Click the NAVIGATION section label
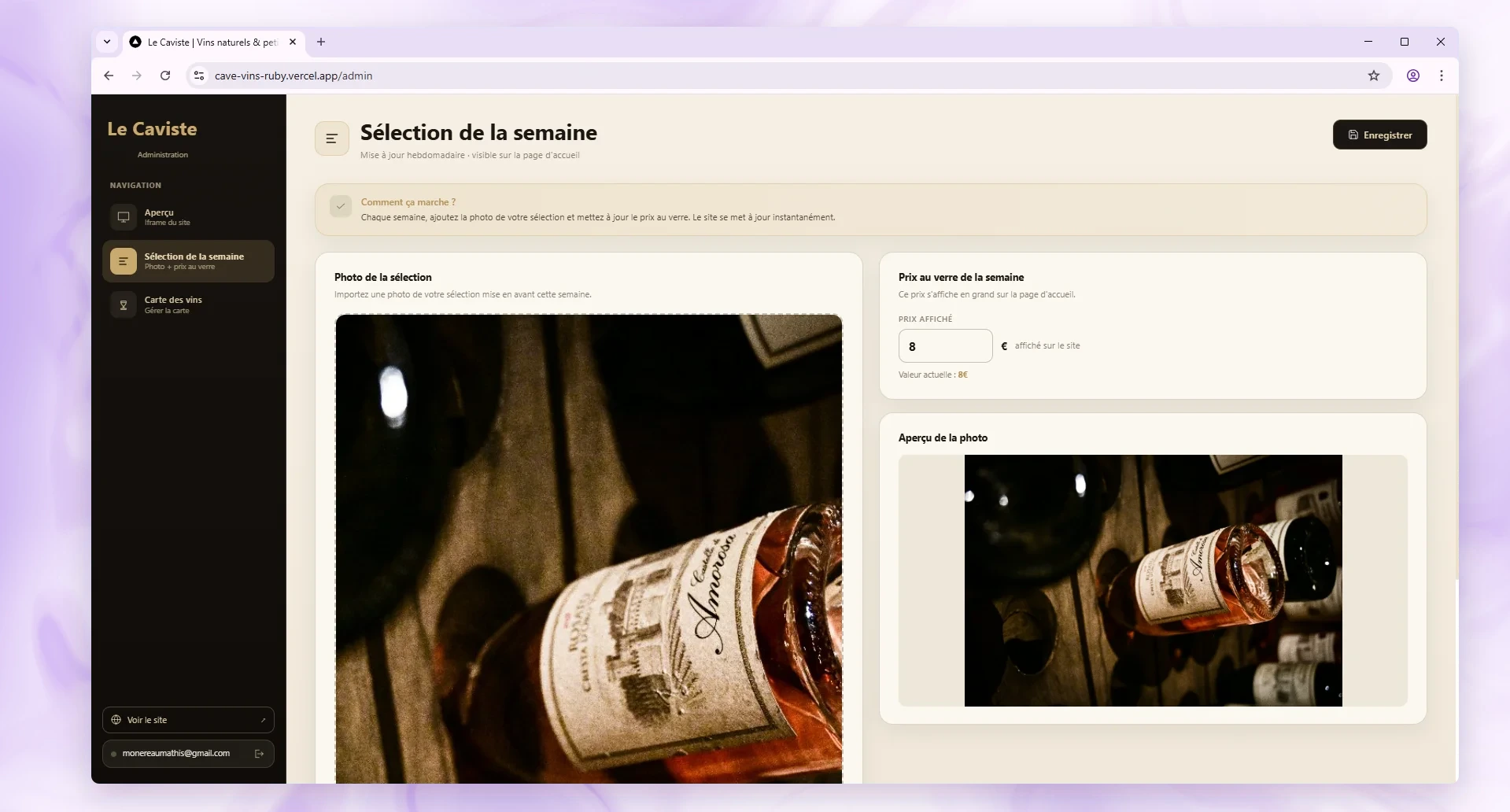Image resolution: width=1510 pixels, height=812 pixels. point(135,186)
